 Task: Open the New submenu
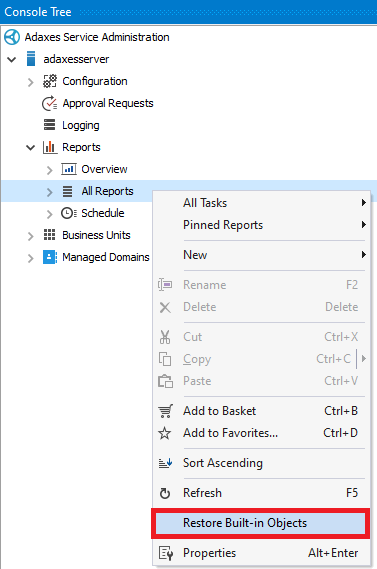click(x=261, y=255)
